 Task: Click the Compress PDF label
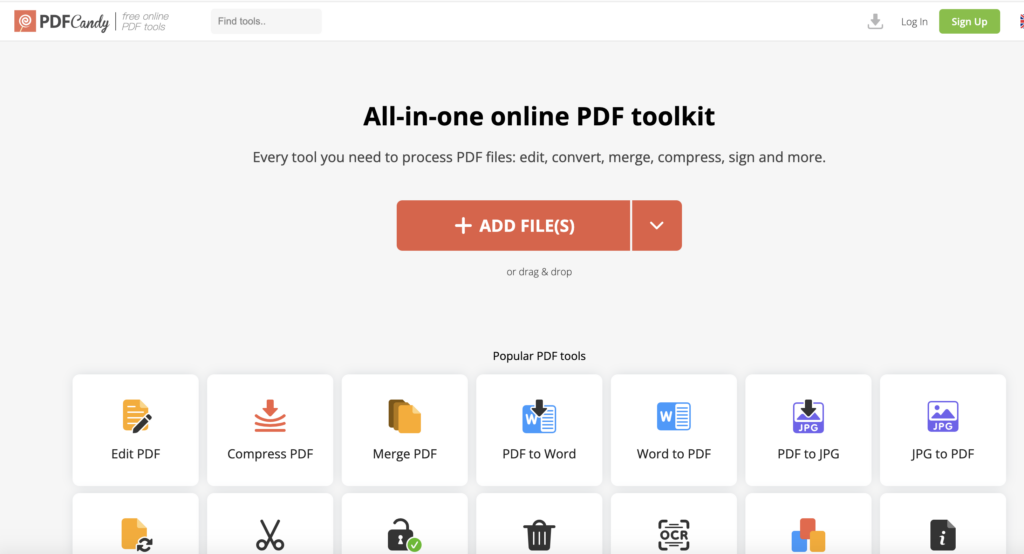pyautogui.click(x=270, y=454)
